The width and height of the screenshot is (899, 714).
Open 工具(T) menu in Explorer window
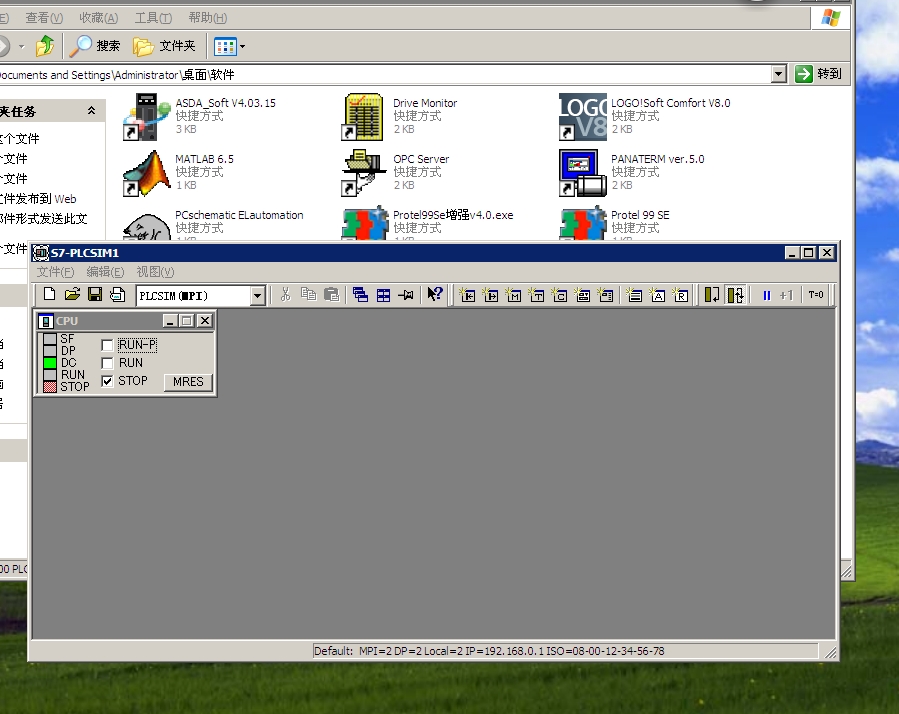[153, 18]
